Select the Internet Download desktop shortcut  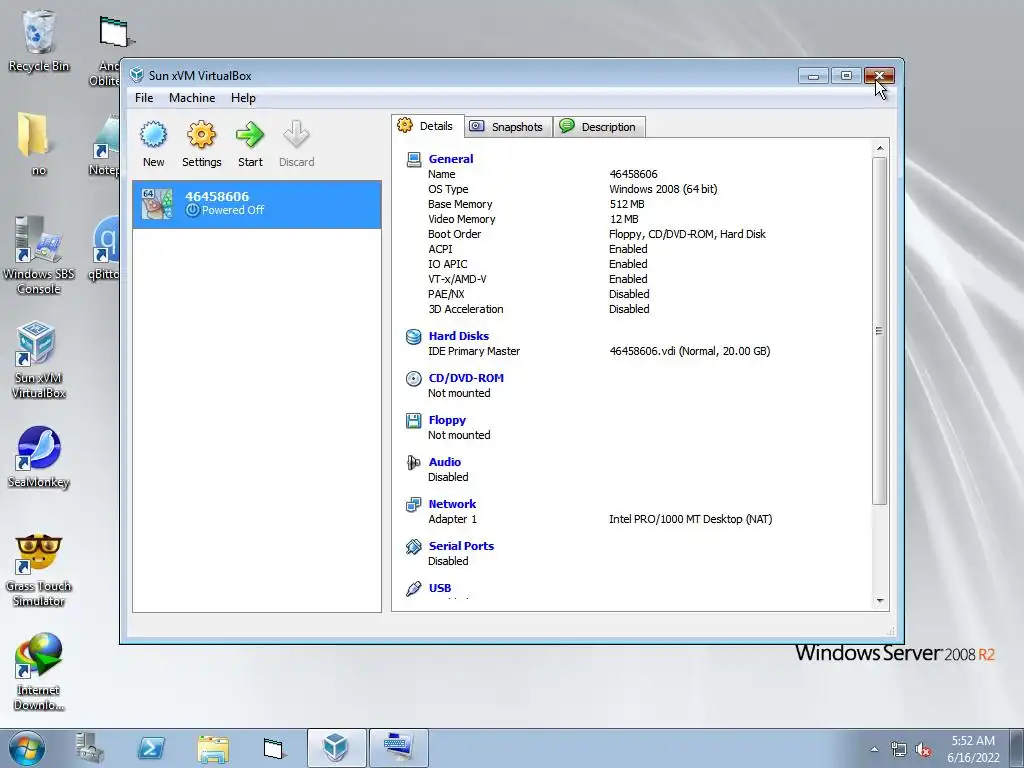[x=39, y=672]
